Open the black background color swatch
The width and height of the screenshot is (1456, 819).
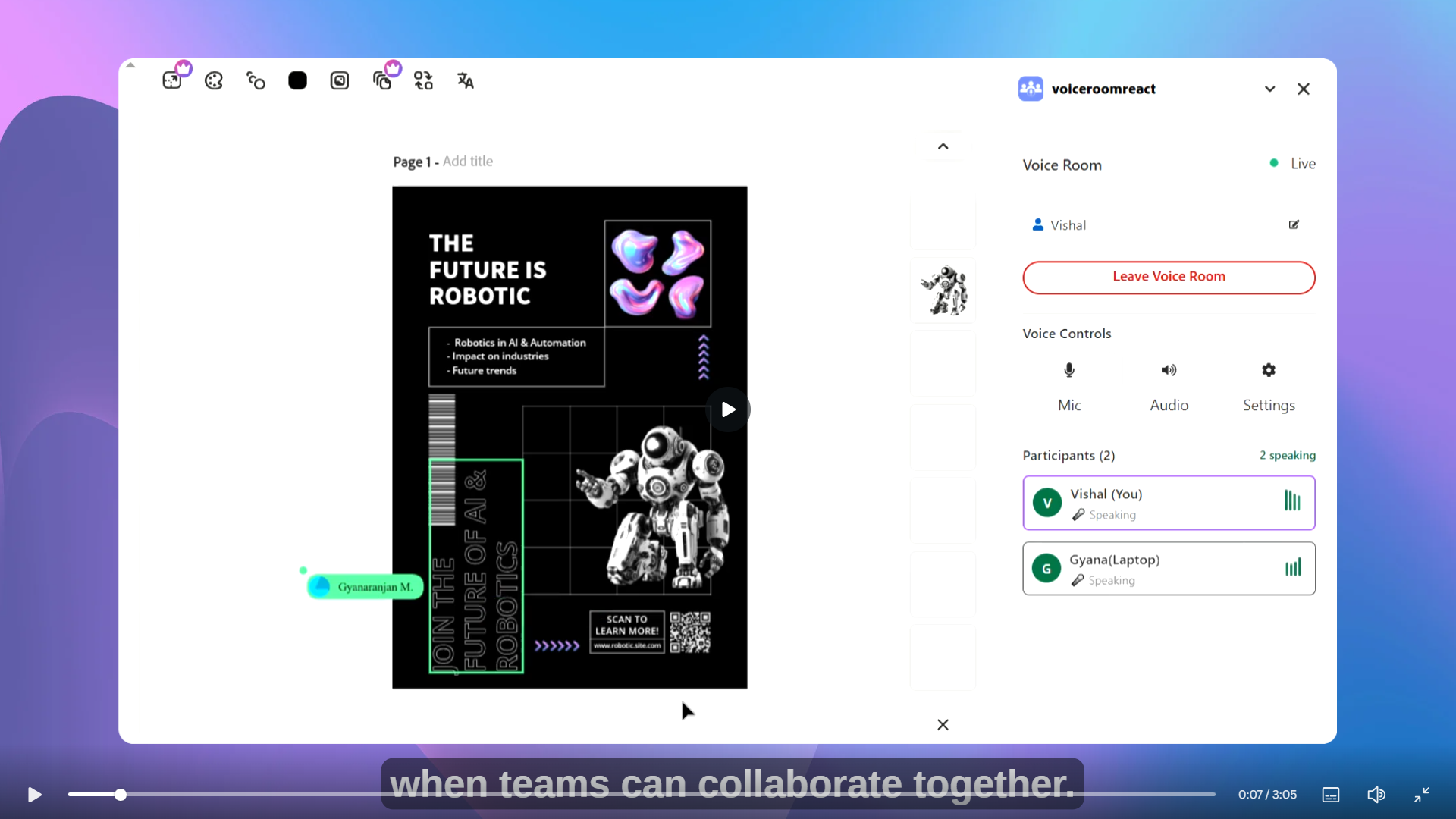297,80
